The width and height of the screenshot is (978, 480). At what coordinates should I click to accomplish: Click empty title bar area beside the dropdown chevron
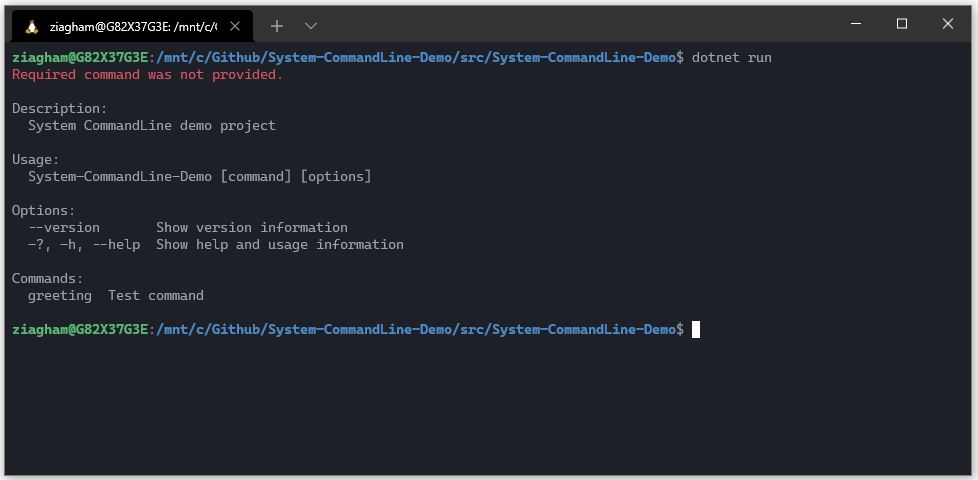tap(561, 25)
